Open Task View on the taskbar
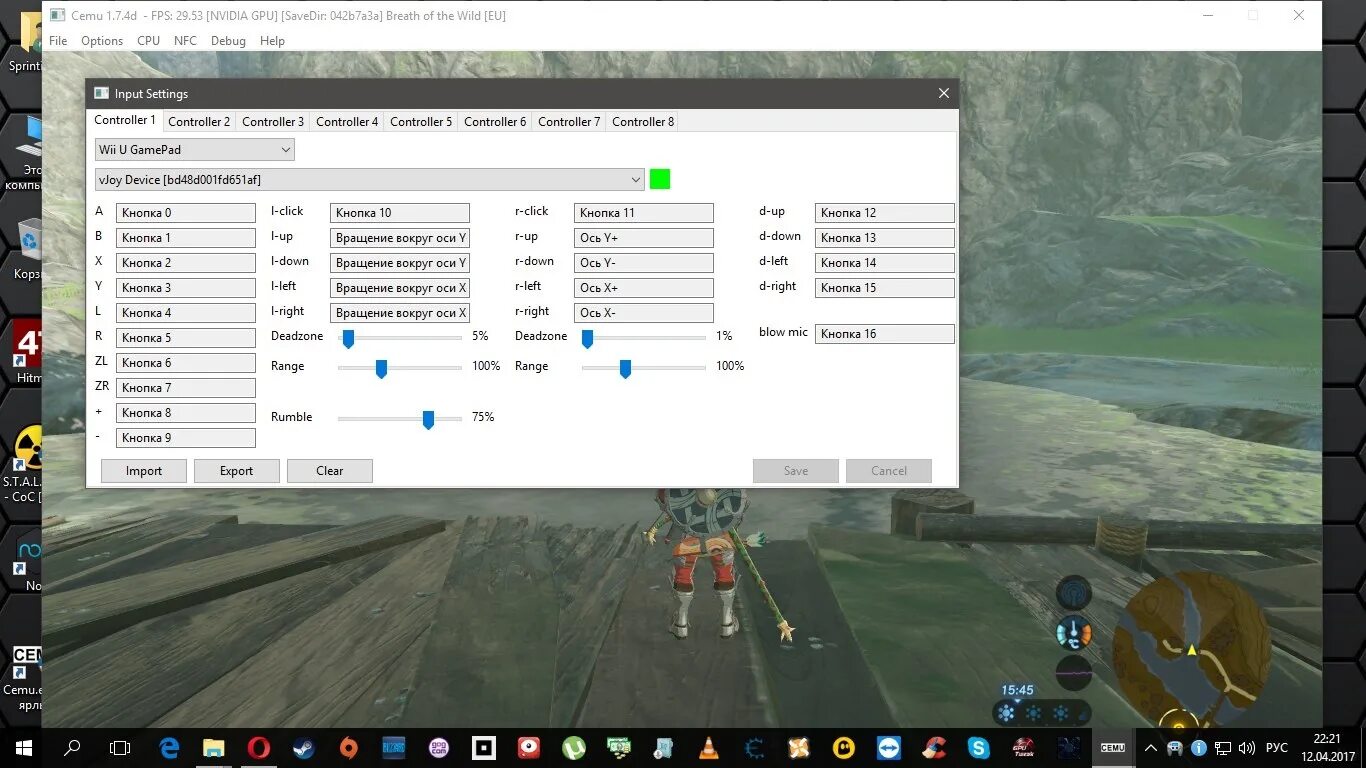The image size is (1366, 768). (x=120, y=747)
